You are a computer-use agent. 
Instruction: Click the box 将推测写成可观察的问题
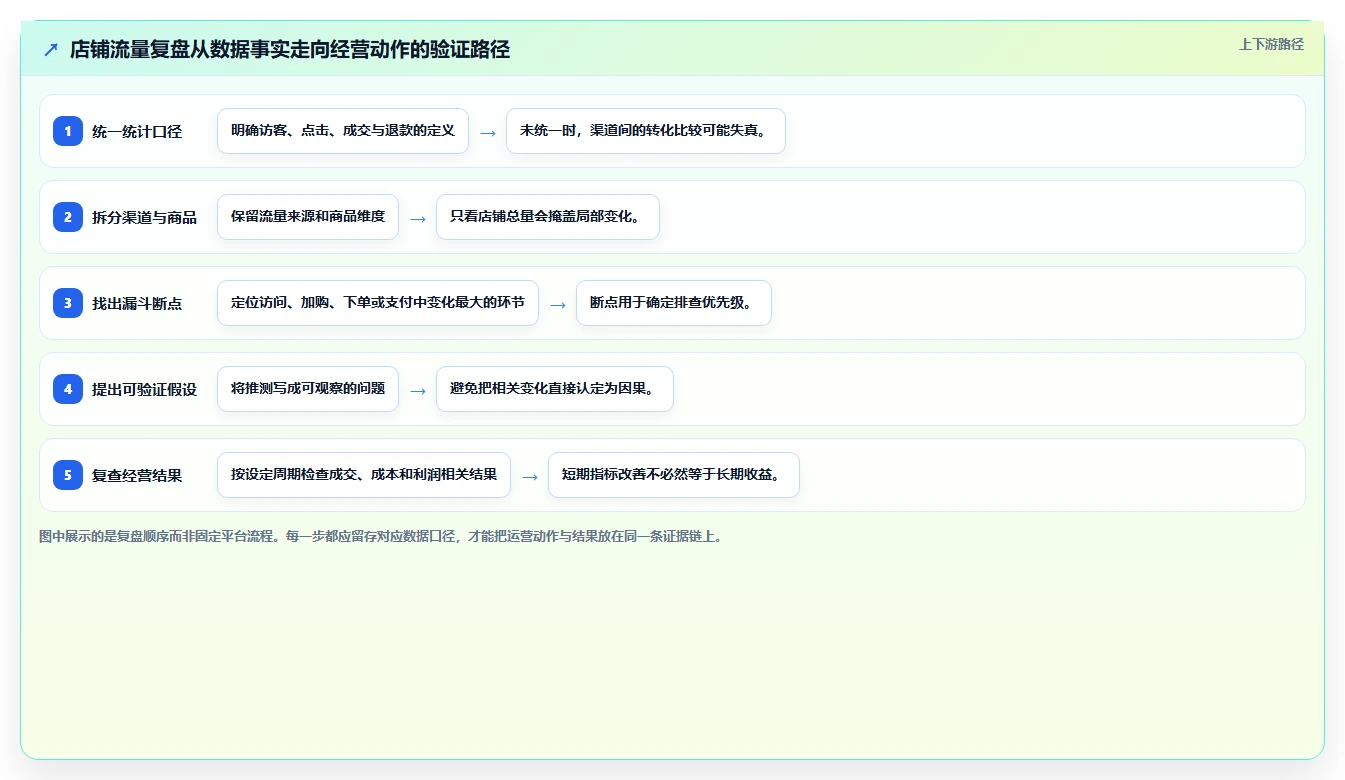pos(308,389)
